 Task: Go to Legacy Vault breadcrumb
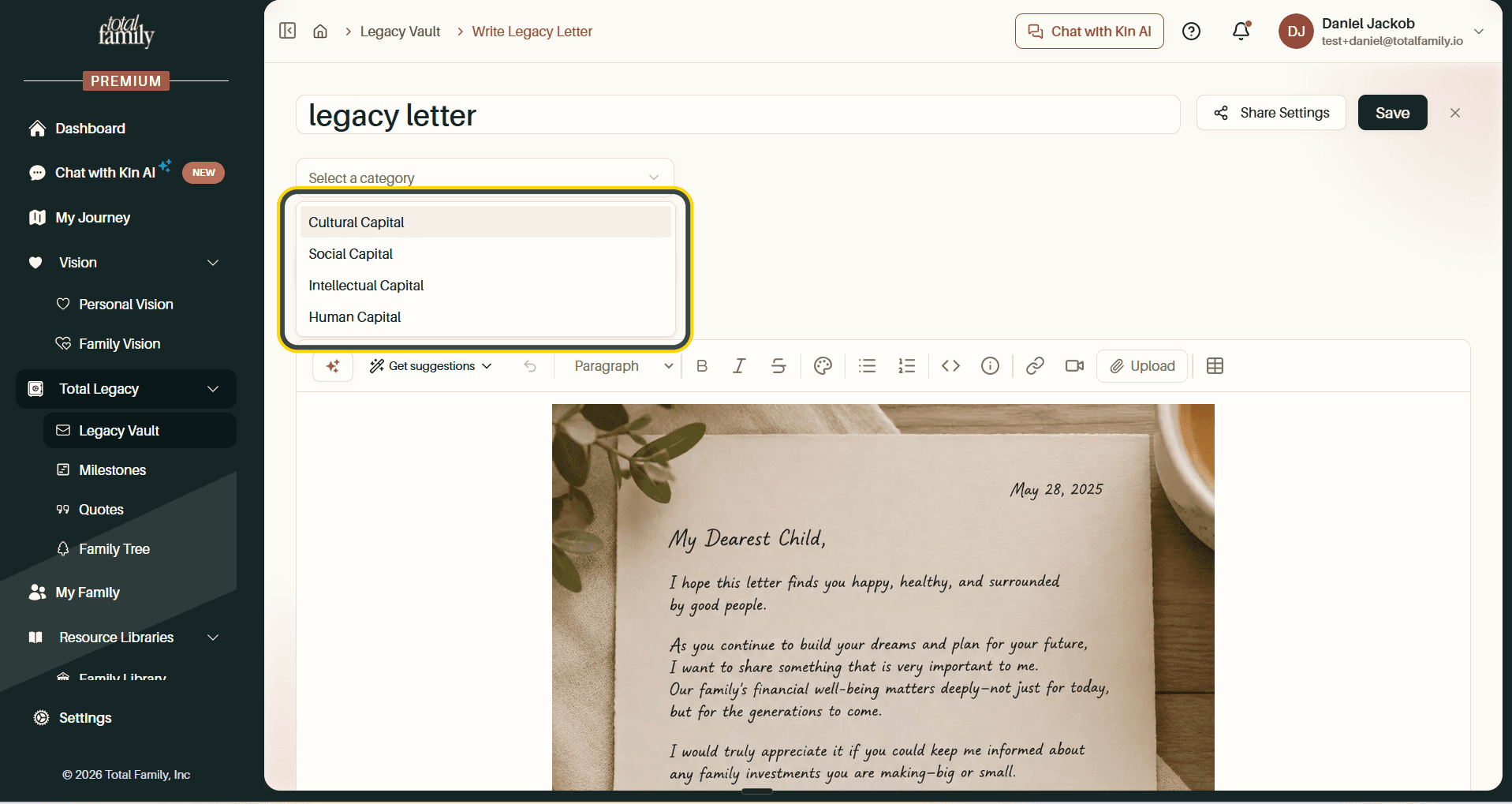click(x=400, y=32)
